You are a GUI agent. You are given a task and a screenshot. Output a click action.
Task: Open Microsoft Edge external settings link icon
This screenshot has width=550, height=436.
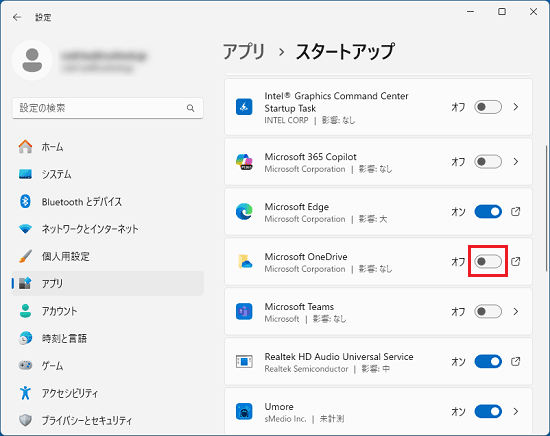516,212
